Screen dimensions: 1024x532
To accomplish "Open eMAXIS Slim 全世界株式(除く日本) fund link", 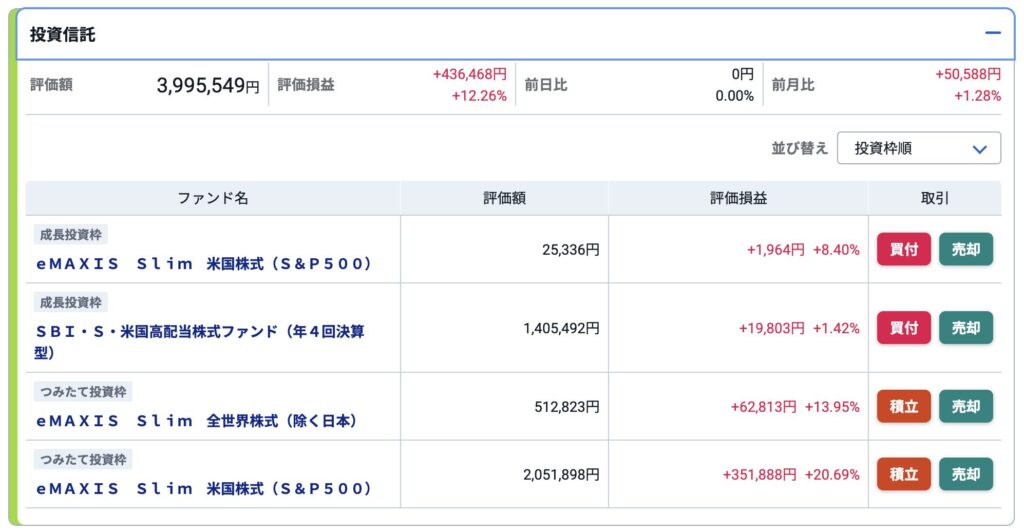I will pos(197,421).
